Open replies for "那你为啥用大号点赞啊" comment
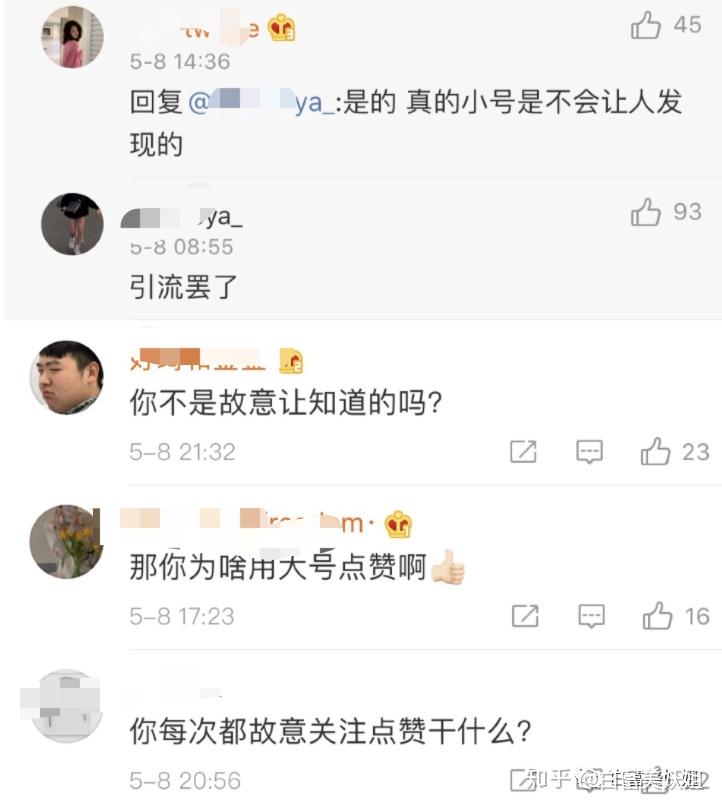Screen dimensions: 722x810 pyautogui.click(x=591, y=616)
